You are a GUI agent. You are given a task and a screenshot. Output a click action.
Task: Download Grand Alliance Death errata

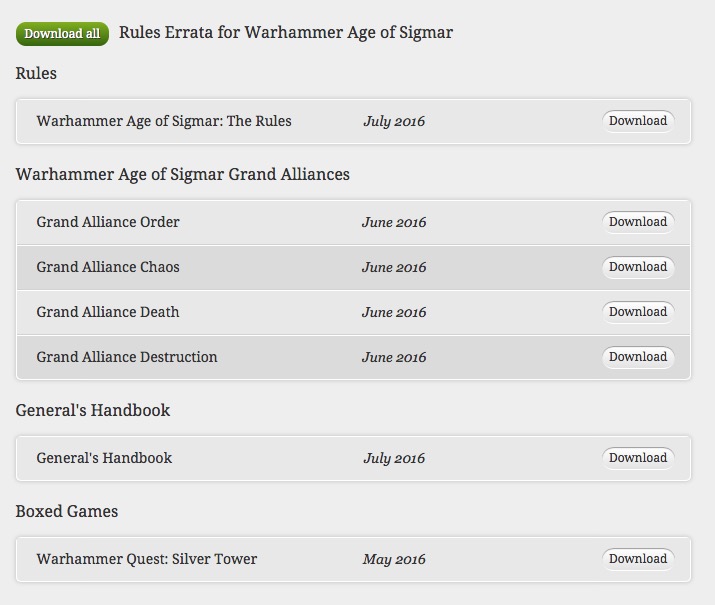click(x=638, y=312)
